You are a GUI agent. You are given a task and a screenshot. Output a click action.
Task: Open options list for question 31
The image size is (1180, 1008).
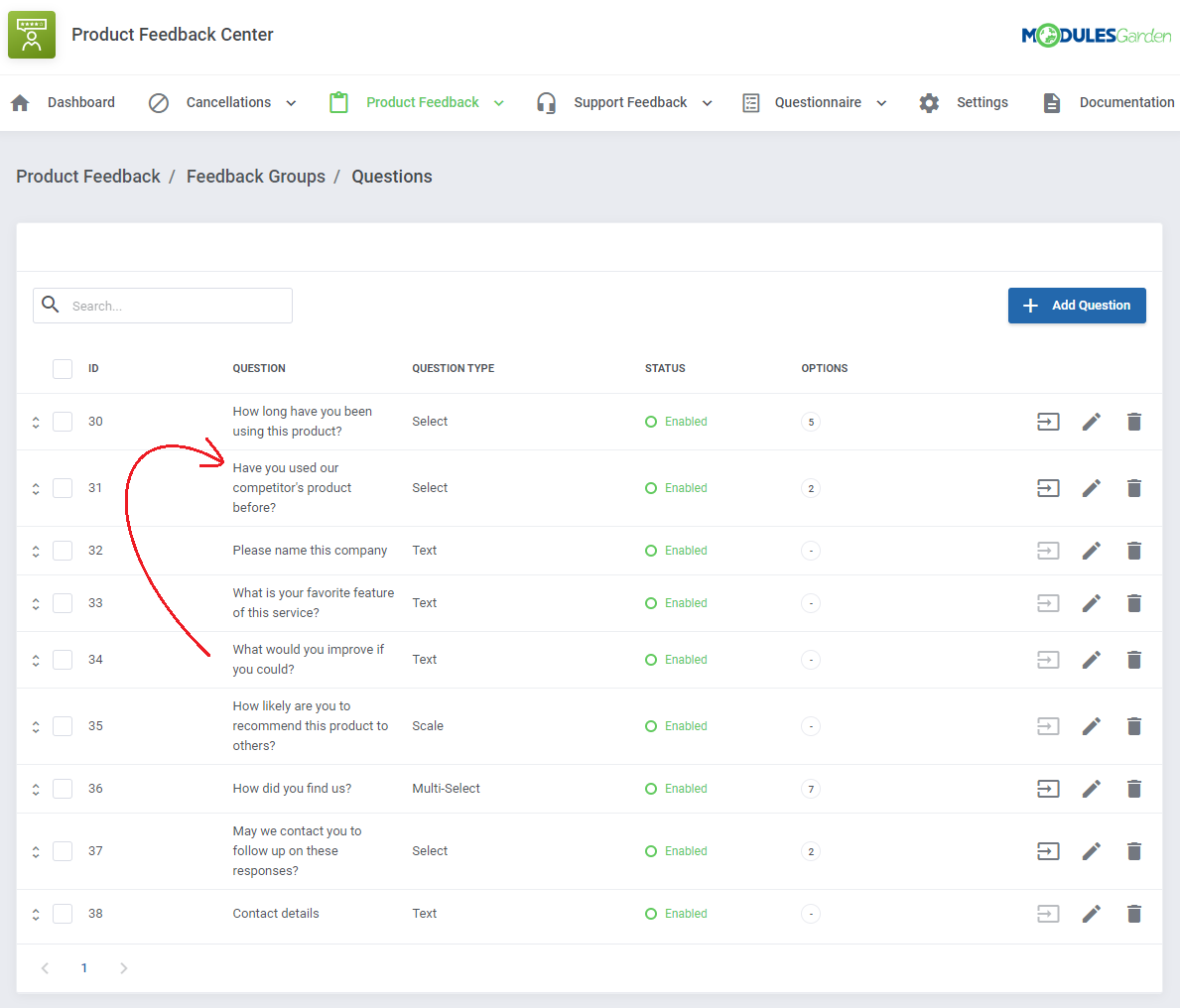point(1048,488)
